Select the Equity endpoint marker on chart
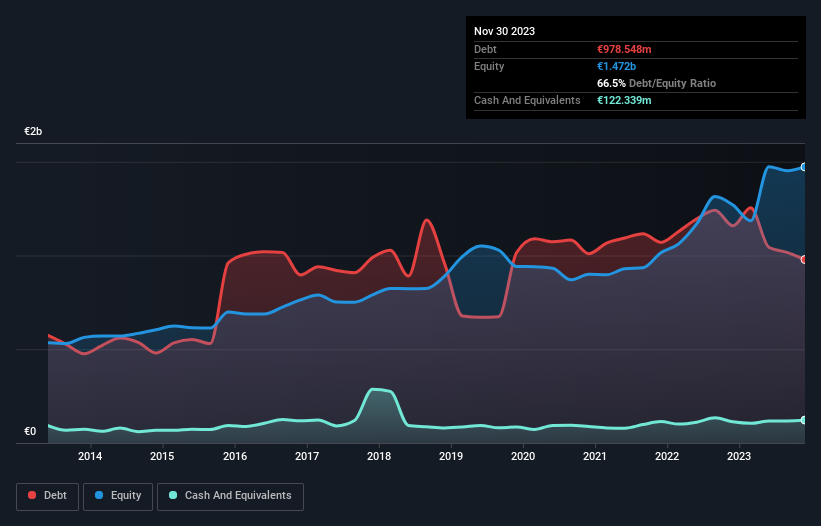This screenshot has width=821, height=526. coord(804,167)
